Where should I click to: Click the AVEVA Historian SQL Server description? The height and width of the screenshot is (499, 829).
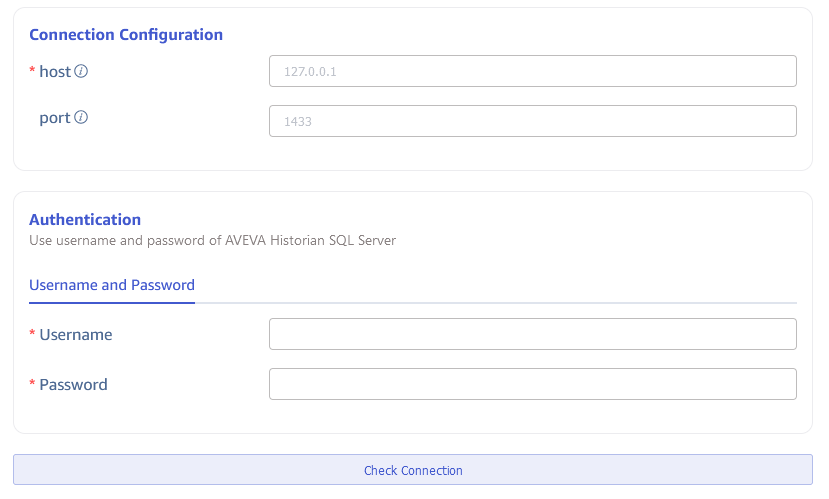[212, 240]
